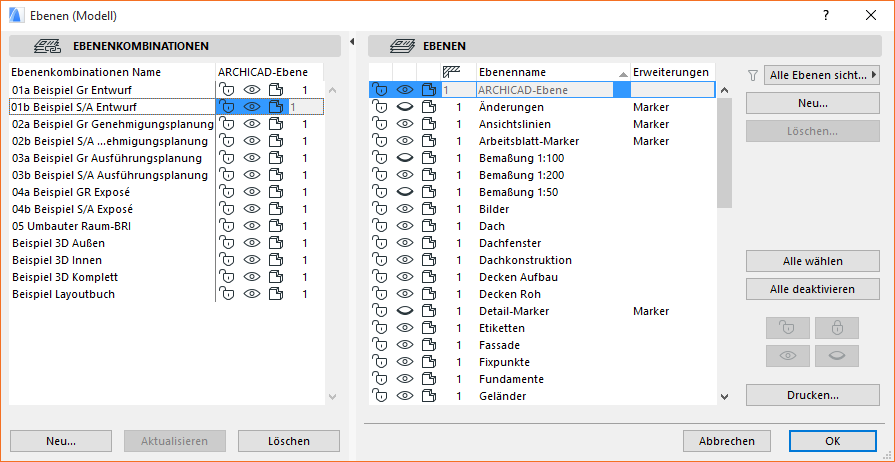Click the Erweiterungen column header
Viewport: 895px width, 462px height.
(x=672, y=72)
